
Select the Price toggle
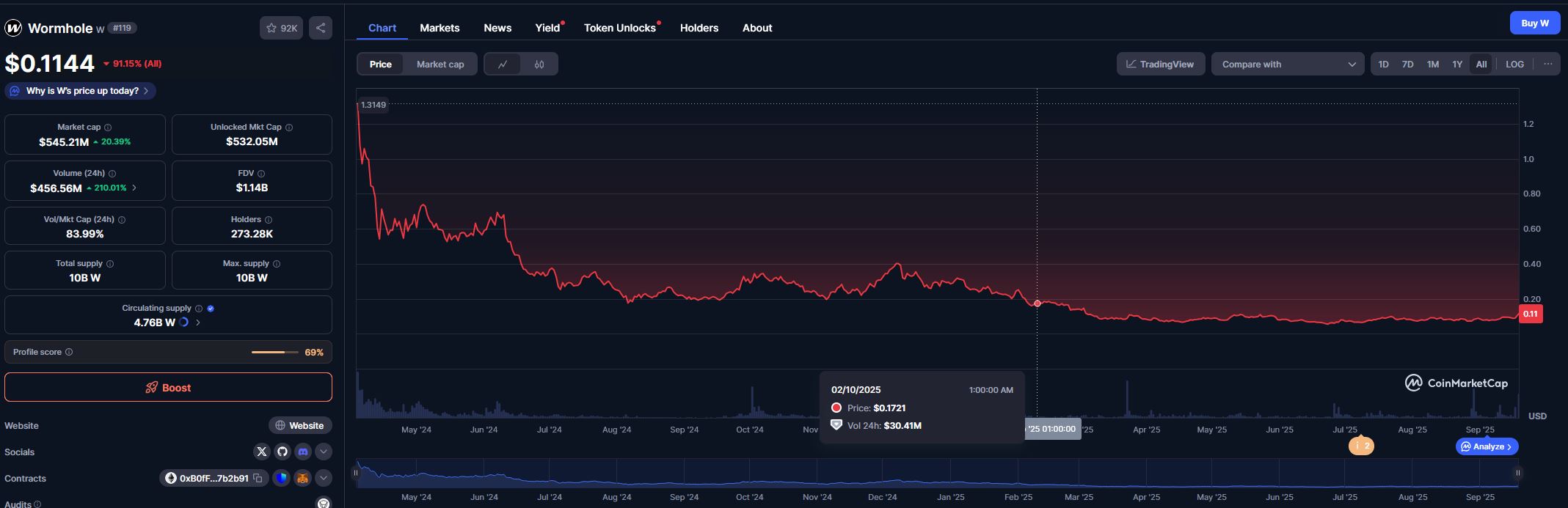(x=381, y=64)
